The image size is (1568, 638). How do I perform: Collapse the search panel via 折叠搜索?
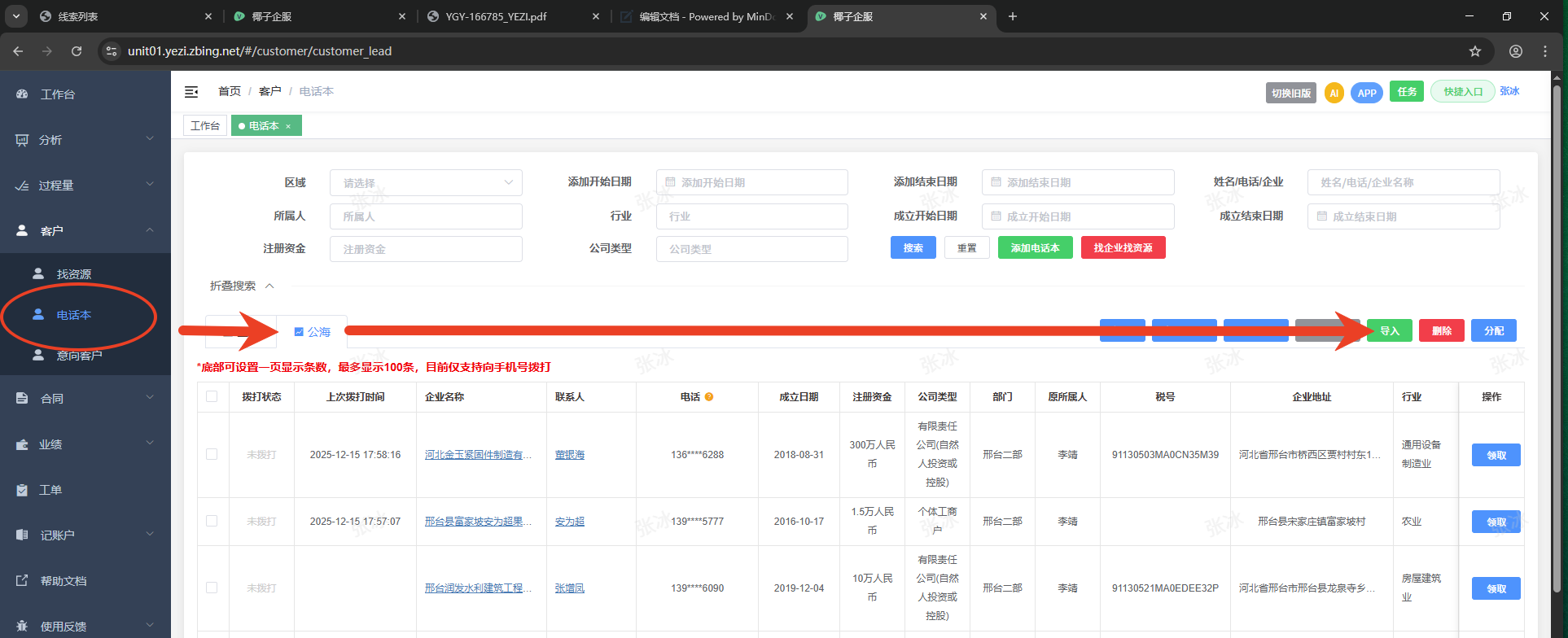click(x=242, y=286)
